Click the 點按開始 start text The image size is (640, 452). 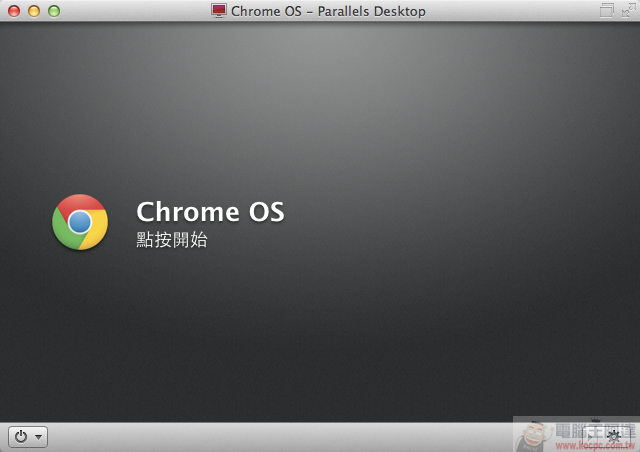pyautogui.click(x=172, y=240)
